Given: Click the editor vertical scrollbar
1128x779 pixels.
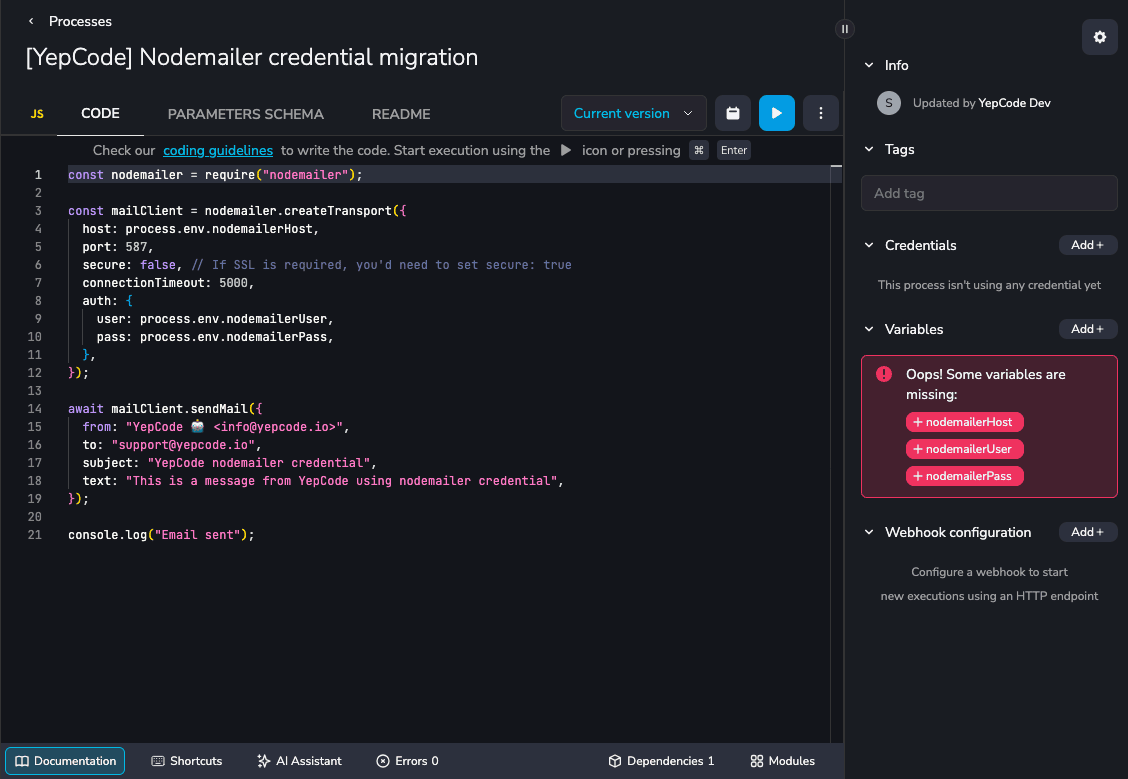Looking at the screenshot, I should pyautogui.click(x=836, y=453).
